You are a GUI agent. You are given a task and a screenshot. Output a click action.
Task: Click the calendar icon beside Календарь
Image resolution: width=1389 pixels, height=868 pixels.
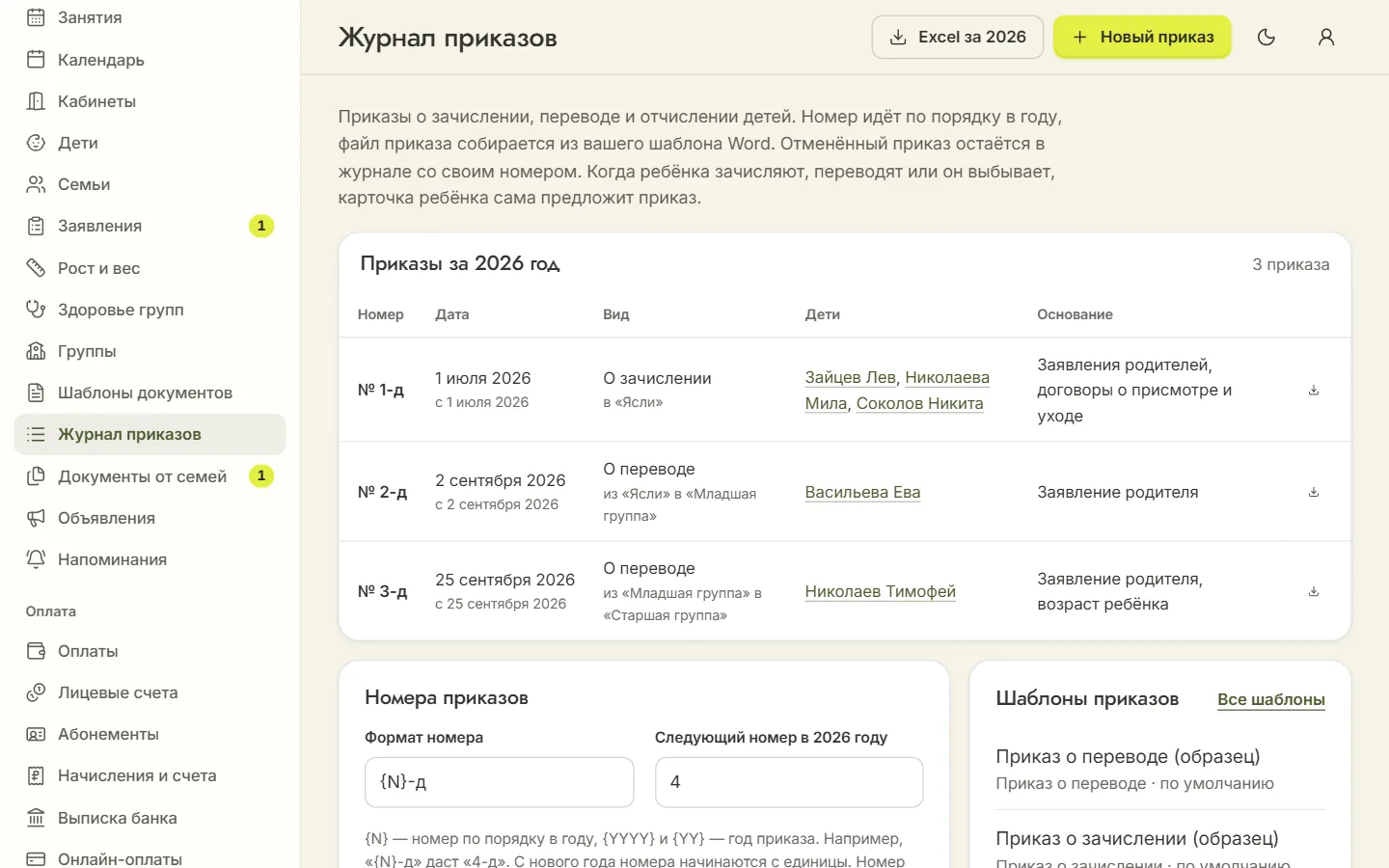(x=36, y=60)
